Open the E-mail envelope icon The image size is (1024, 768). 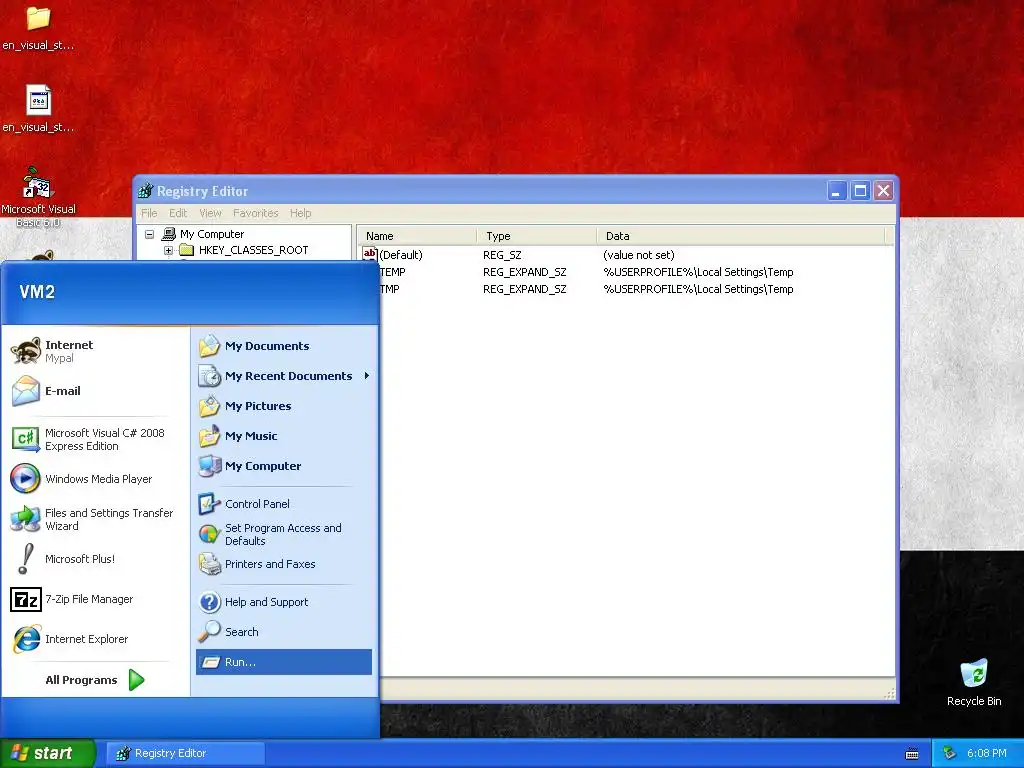(x=26, y=391)
